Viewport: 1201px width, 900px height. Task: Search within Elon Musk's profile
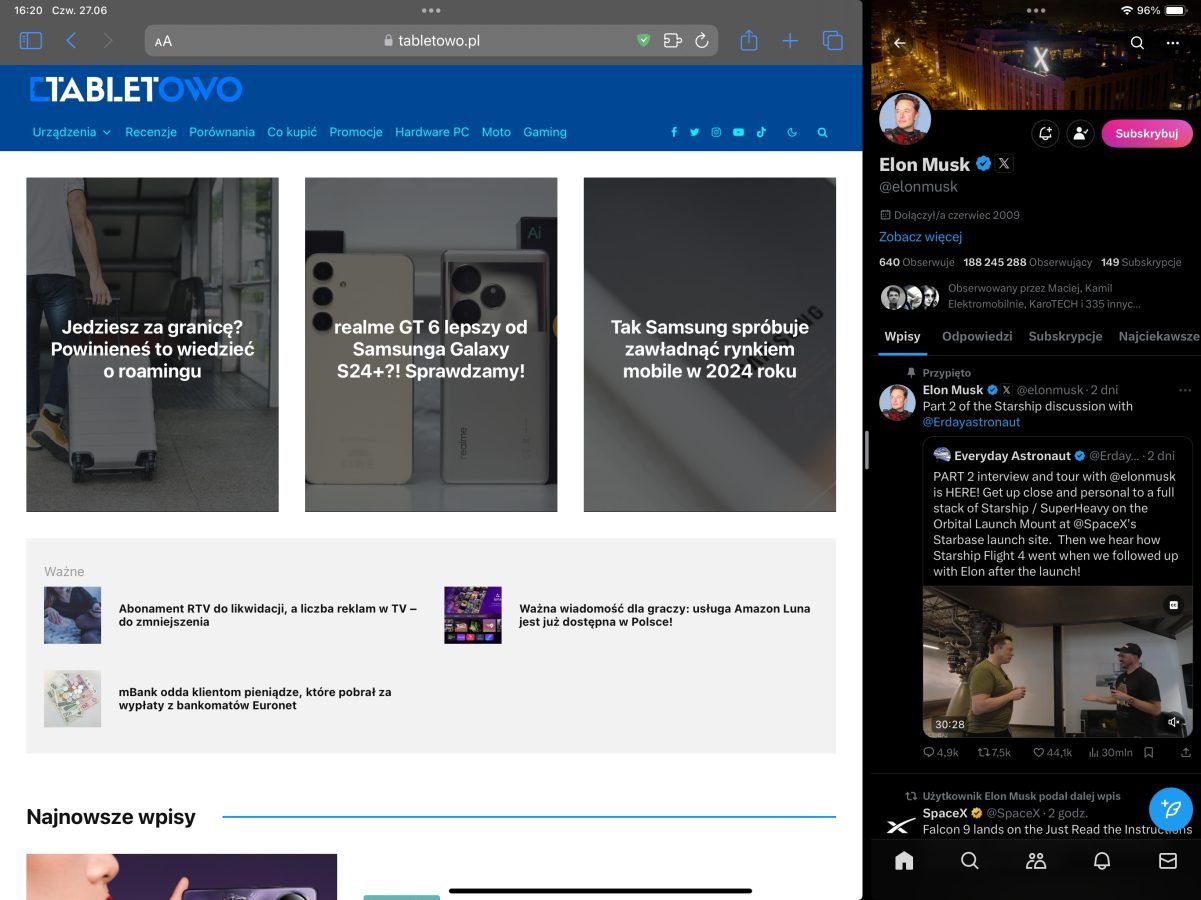[x=1137, y=43]
